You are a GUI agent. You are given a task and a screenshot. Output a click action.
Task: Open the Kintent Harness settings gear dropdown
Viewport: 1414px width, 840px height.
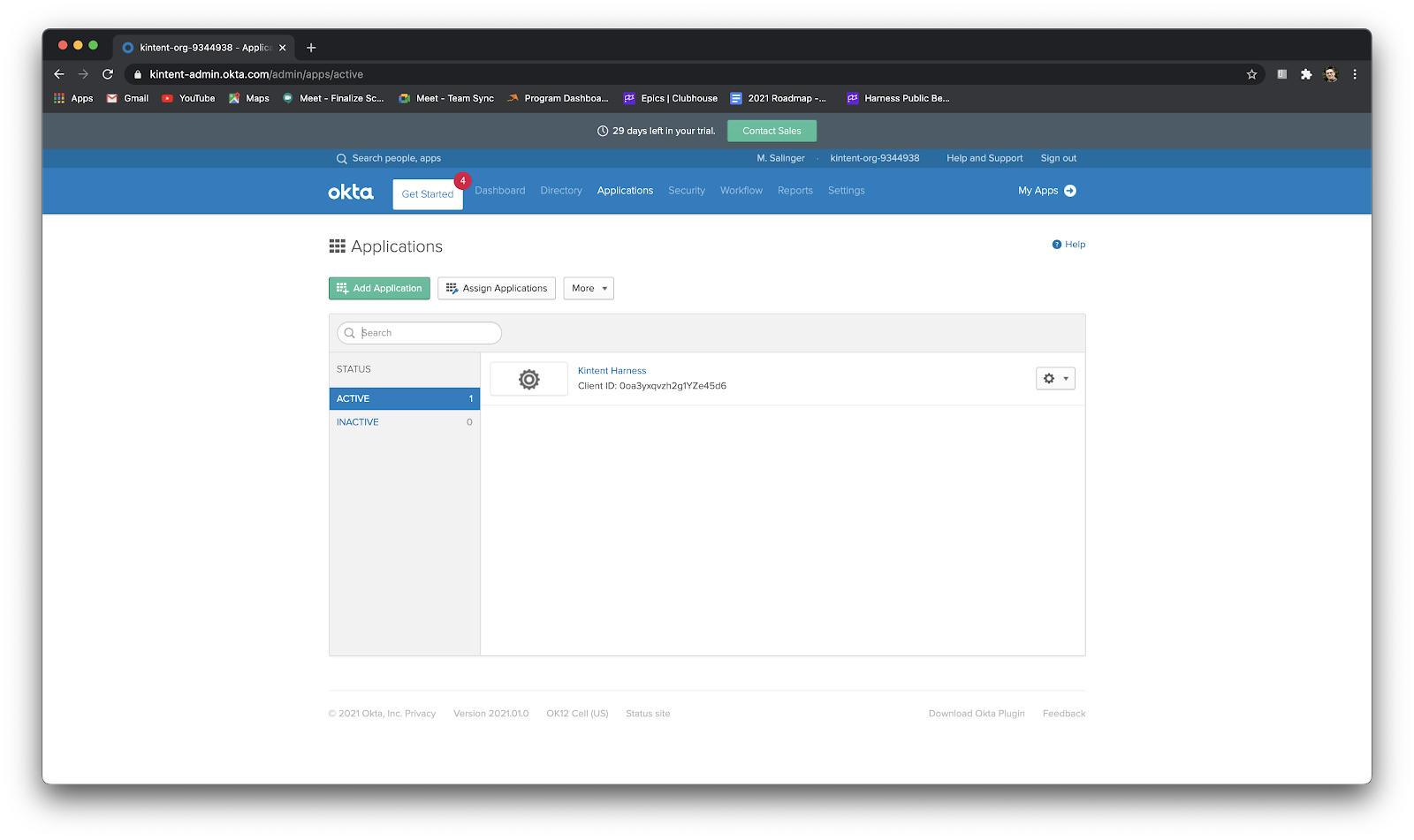(x=1055, y=378)
